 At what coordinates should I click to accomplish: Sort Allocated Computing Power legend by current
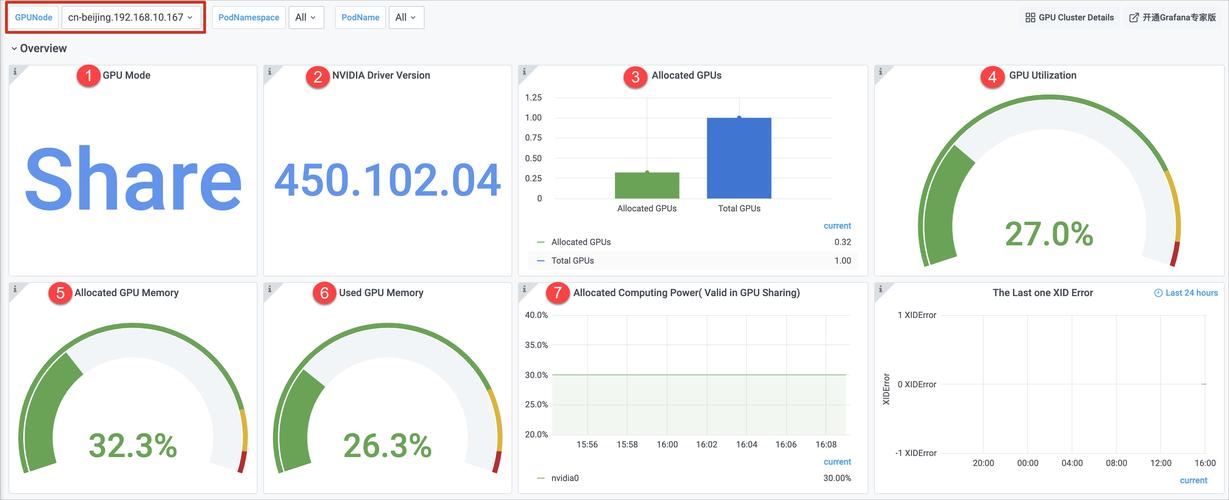[837, 462]
